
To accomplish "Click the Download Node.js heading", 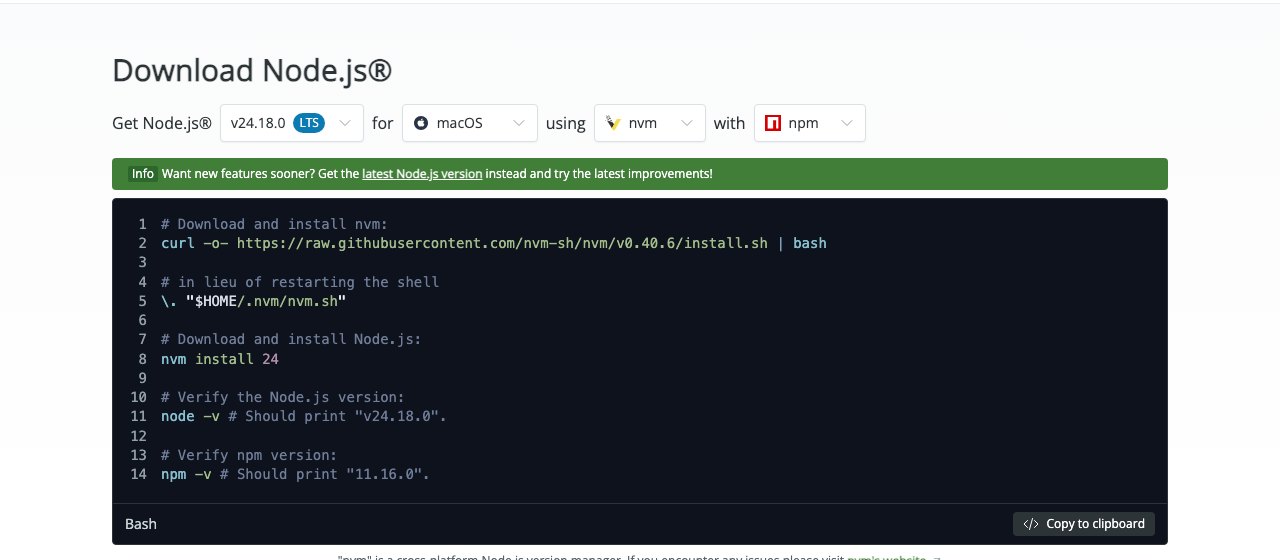I will coord(252,71).
